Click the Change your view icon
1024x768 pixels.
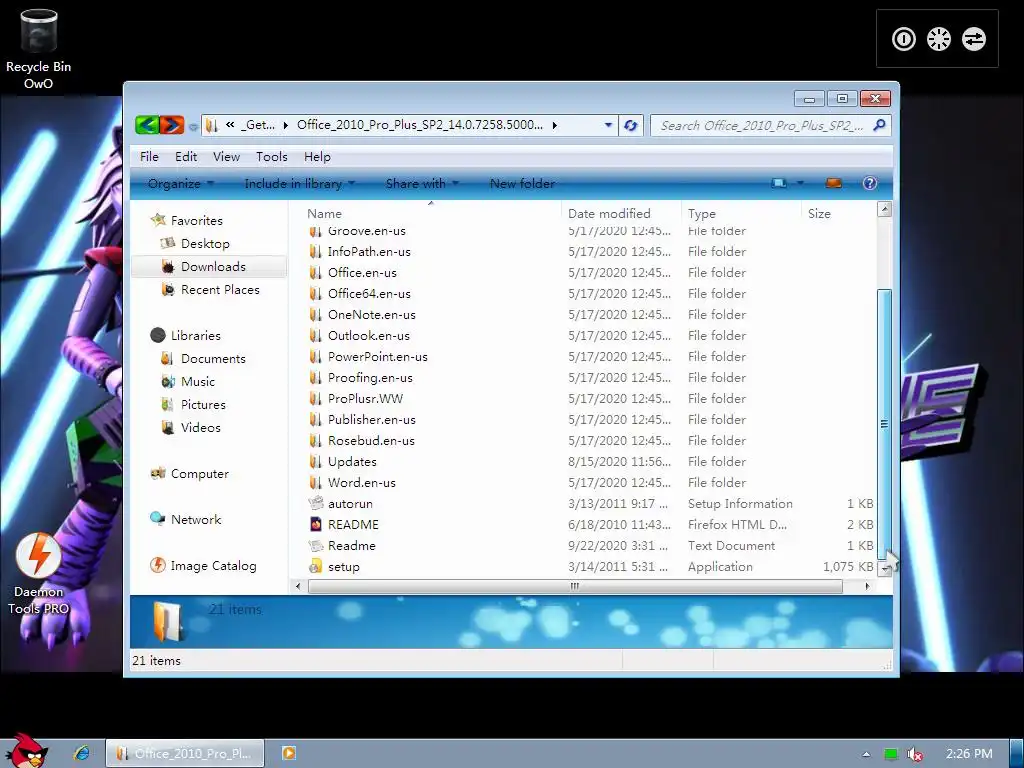[x=779, y=184]
